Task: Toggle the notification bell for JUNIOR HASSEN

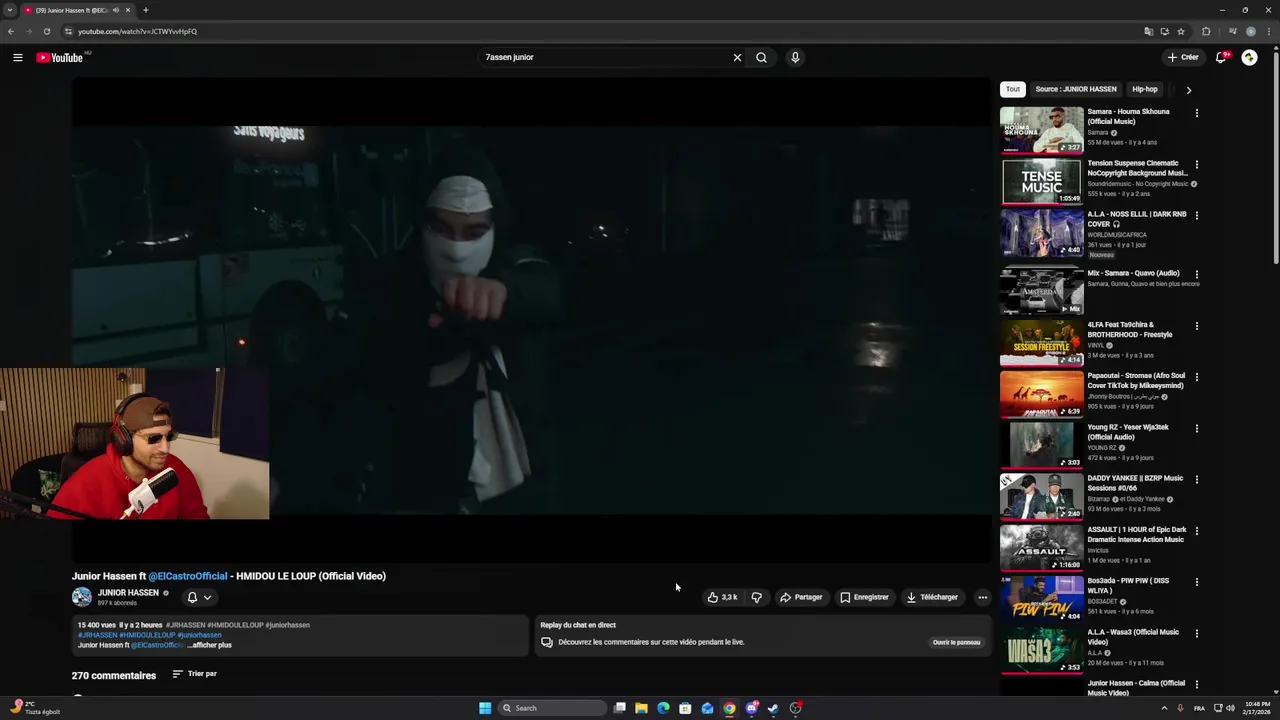Action: point(192,597)
